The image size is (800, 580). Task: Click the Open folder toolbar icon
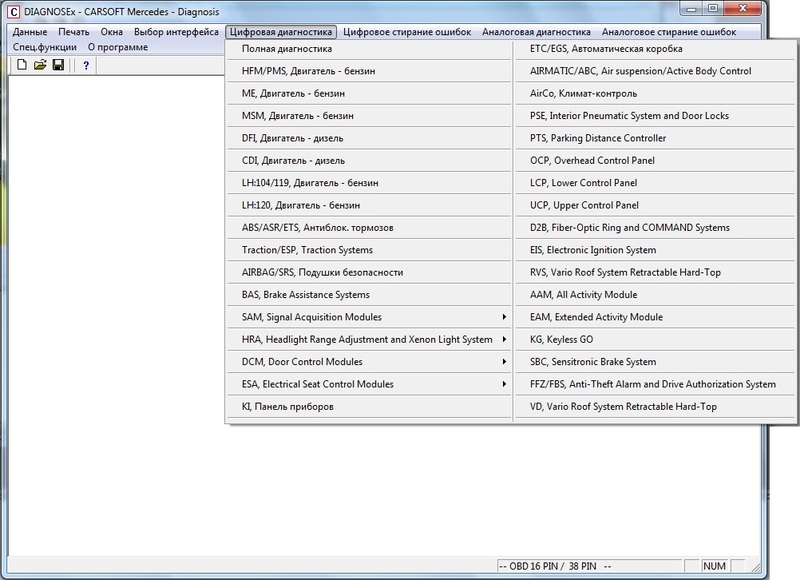[40, 65]
